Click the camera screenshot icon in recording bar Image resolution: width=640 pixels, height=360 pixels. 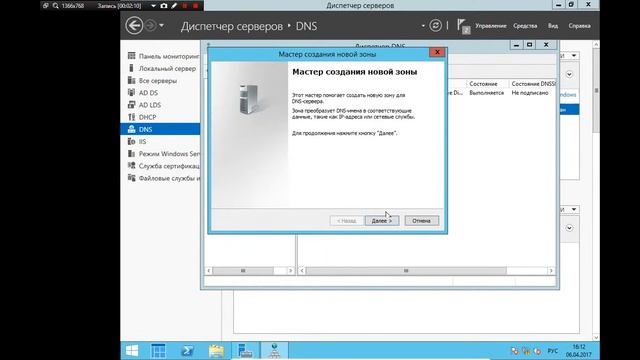164,6
